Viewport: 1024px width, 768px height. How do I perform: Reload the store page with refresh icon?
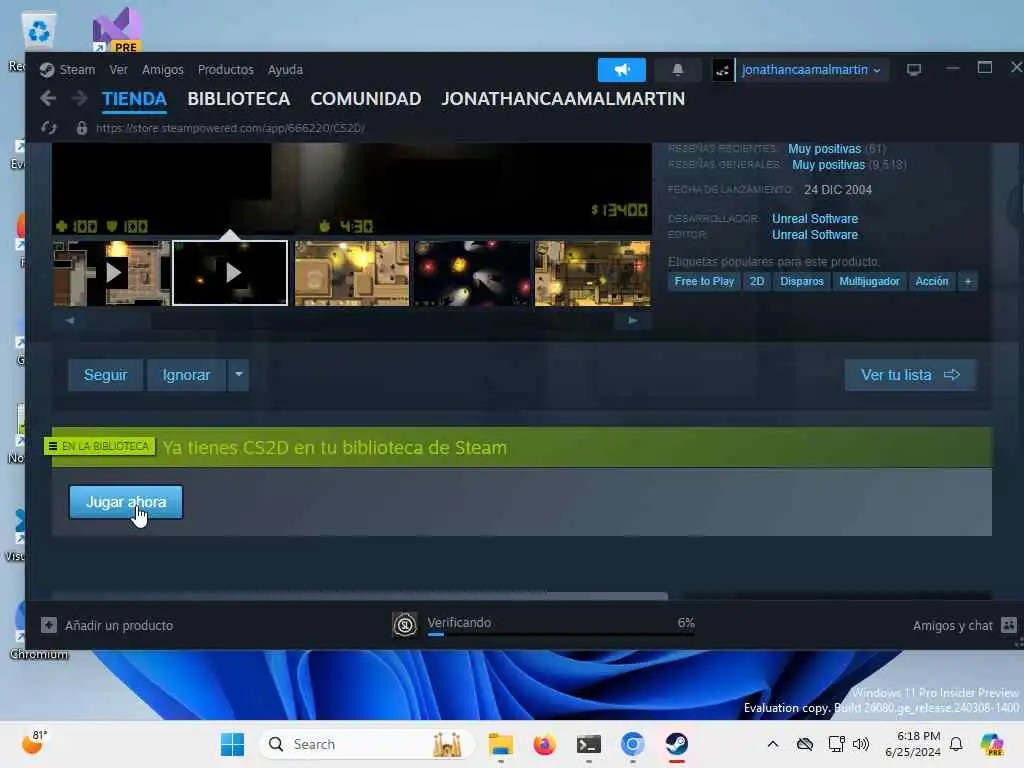(49, 128)
